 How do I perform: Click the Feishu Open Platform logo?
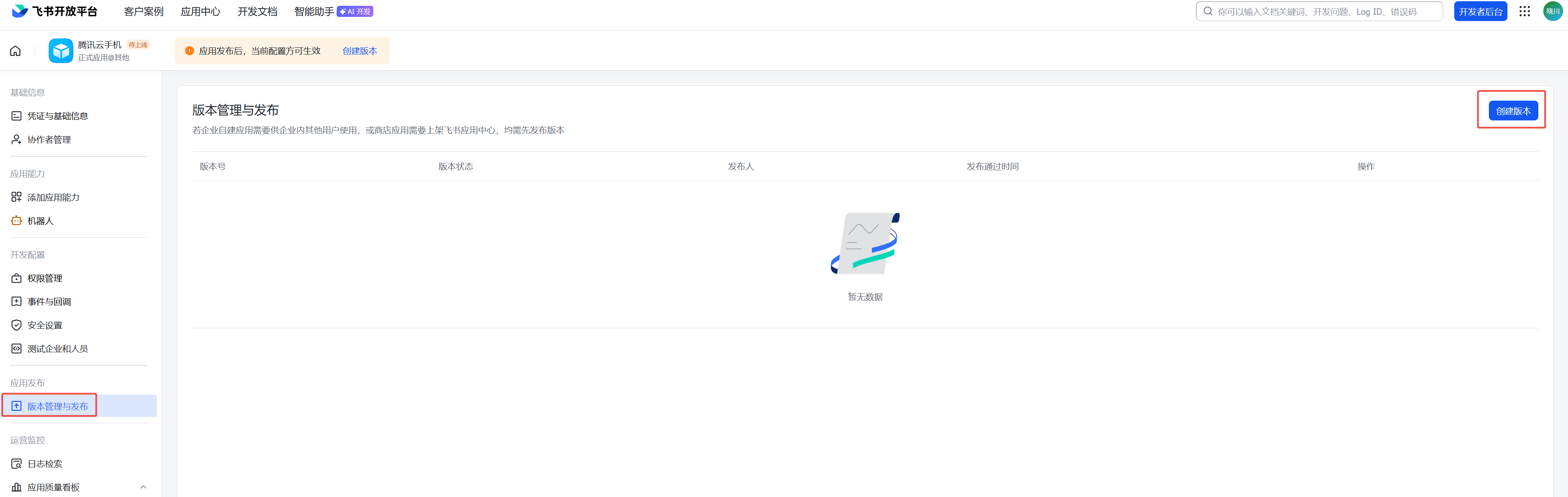point(55,11)
